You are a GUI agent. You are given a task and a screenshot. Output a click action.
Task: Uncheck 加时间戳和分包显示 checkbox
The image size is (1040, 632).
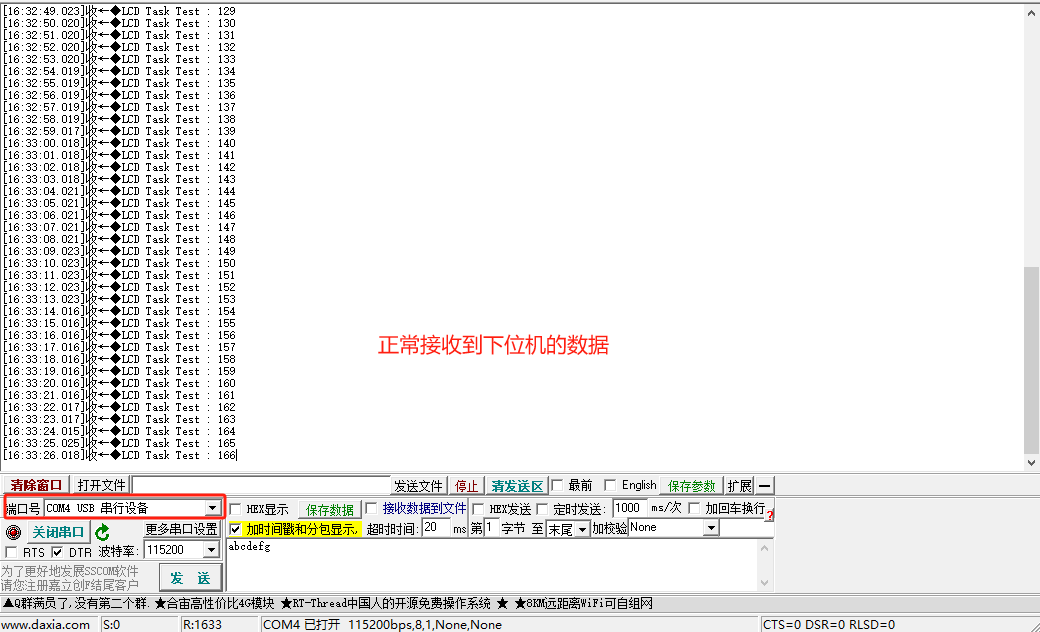pyautogui.click(x=235, y=529)
